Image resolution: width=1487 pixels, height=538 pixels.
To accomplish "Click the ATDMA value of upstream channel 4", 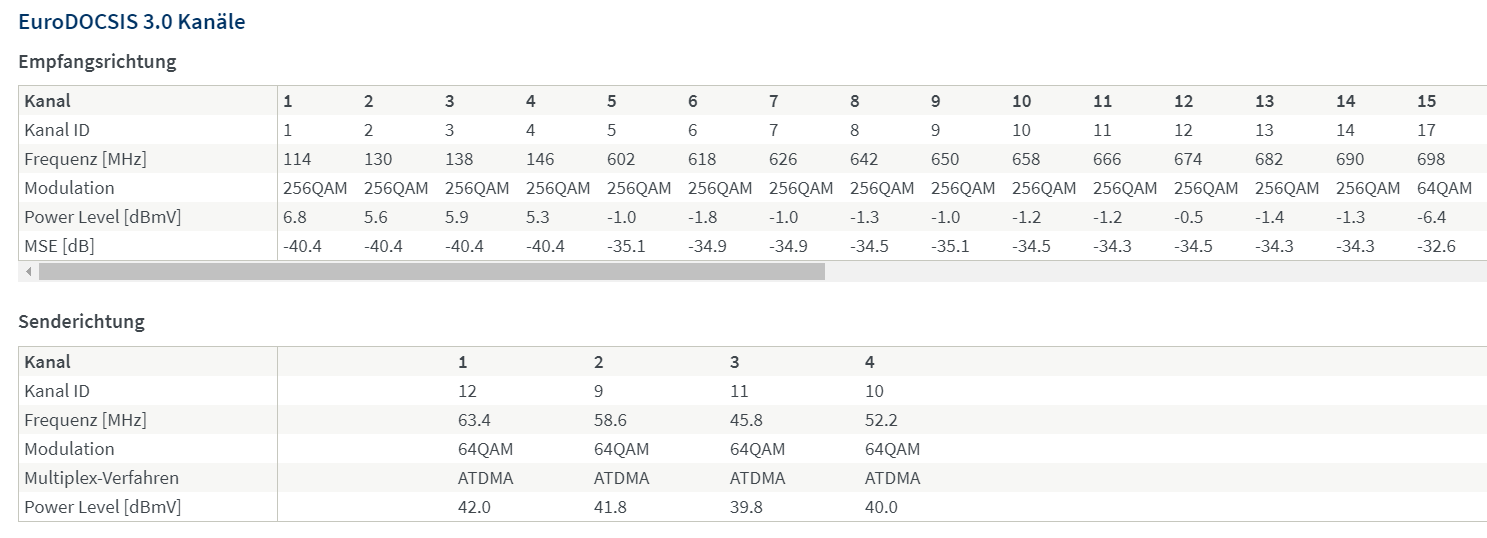I will (x=892, y=478).
